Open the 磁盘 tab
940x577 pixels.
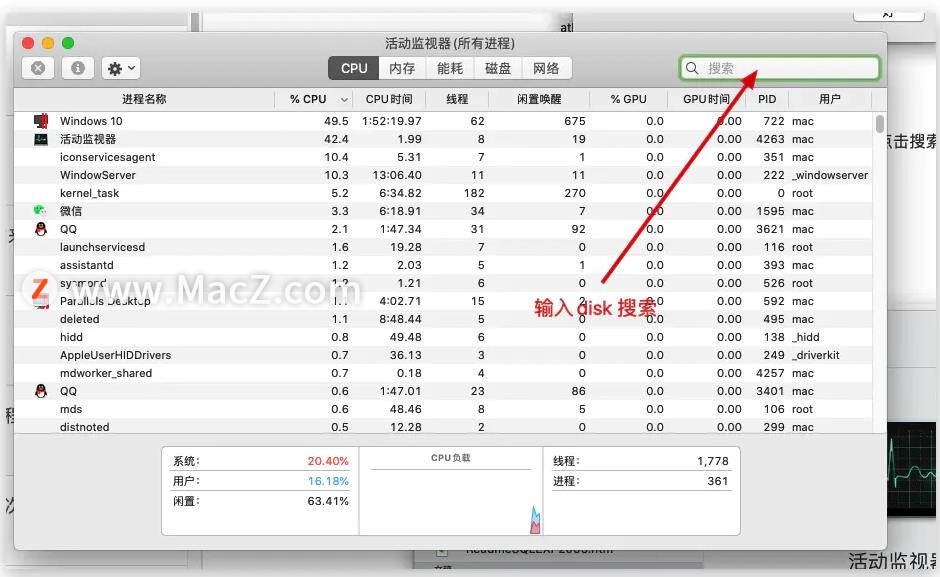click(x=497, y=68)
